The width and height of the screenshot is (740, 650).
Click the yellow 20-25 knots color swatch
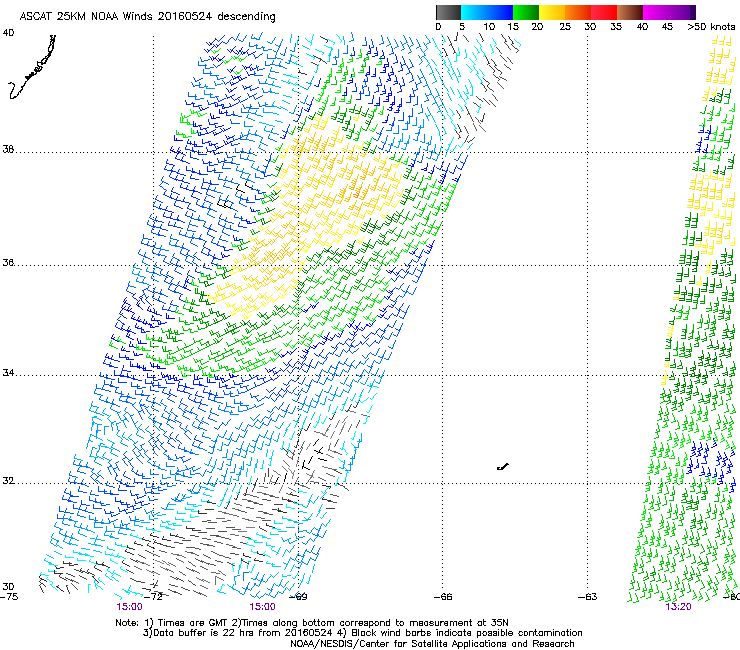[552, 12]
